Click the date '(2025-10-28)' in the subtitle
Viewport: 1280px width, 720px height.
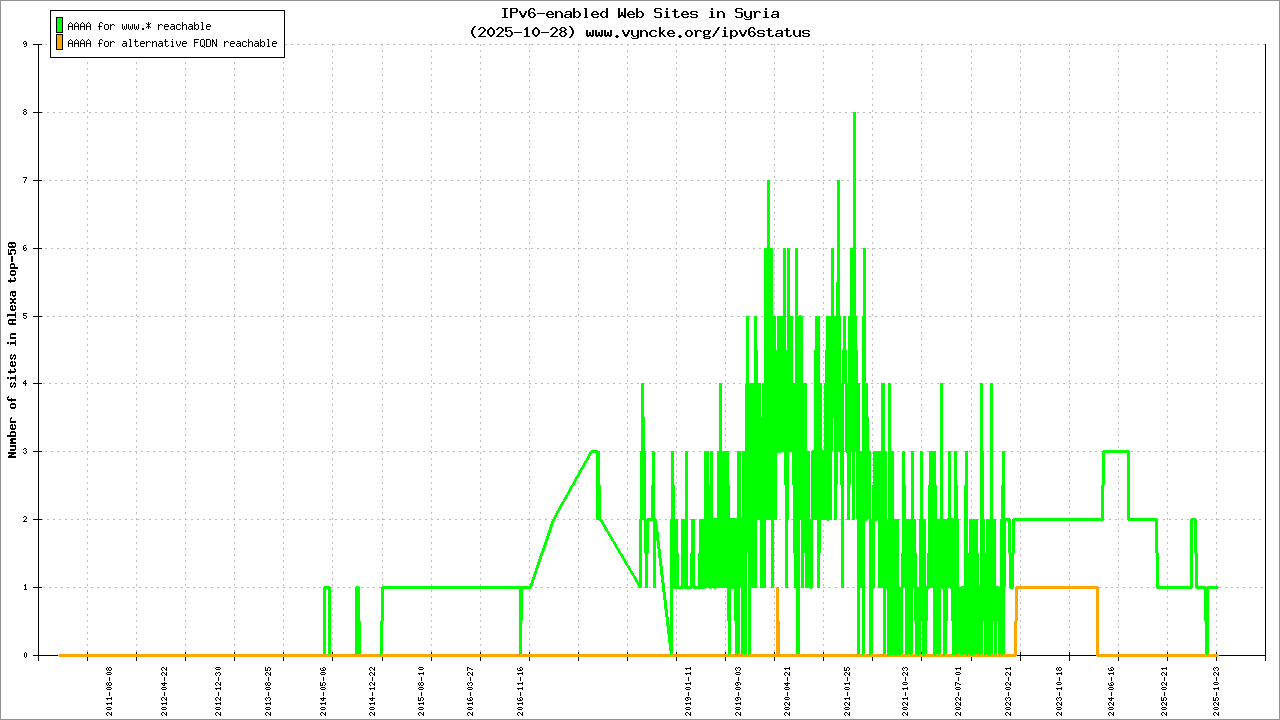pos(522,32)
